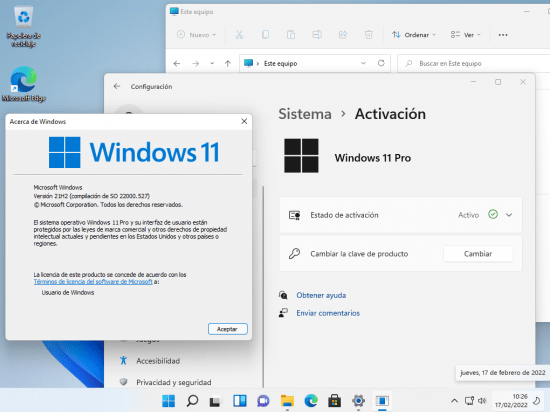Open the taskbar Search
The image size is (550, 412).
pos(192,400)
